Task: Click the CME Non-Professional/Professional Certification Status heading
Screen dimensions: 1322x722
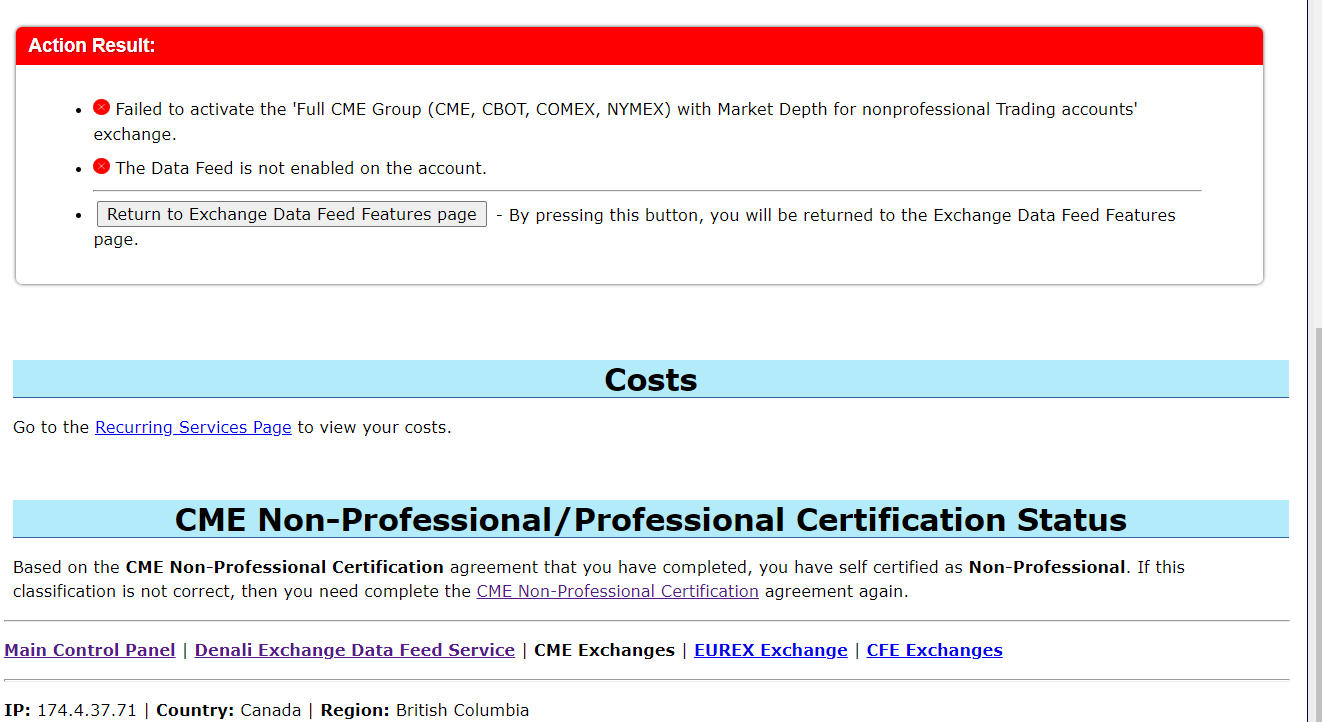Action: pos(651,519)
